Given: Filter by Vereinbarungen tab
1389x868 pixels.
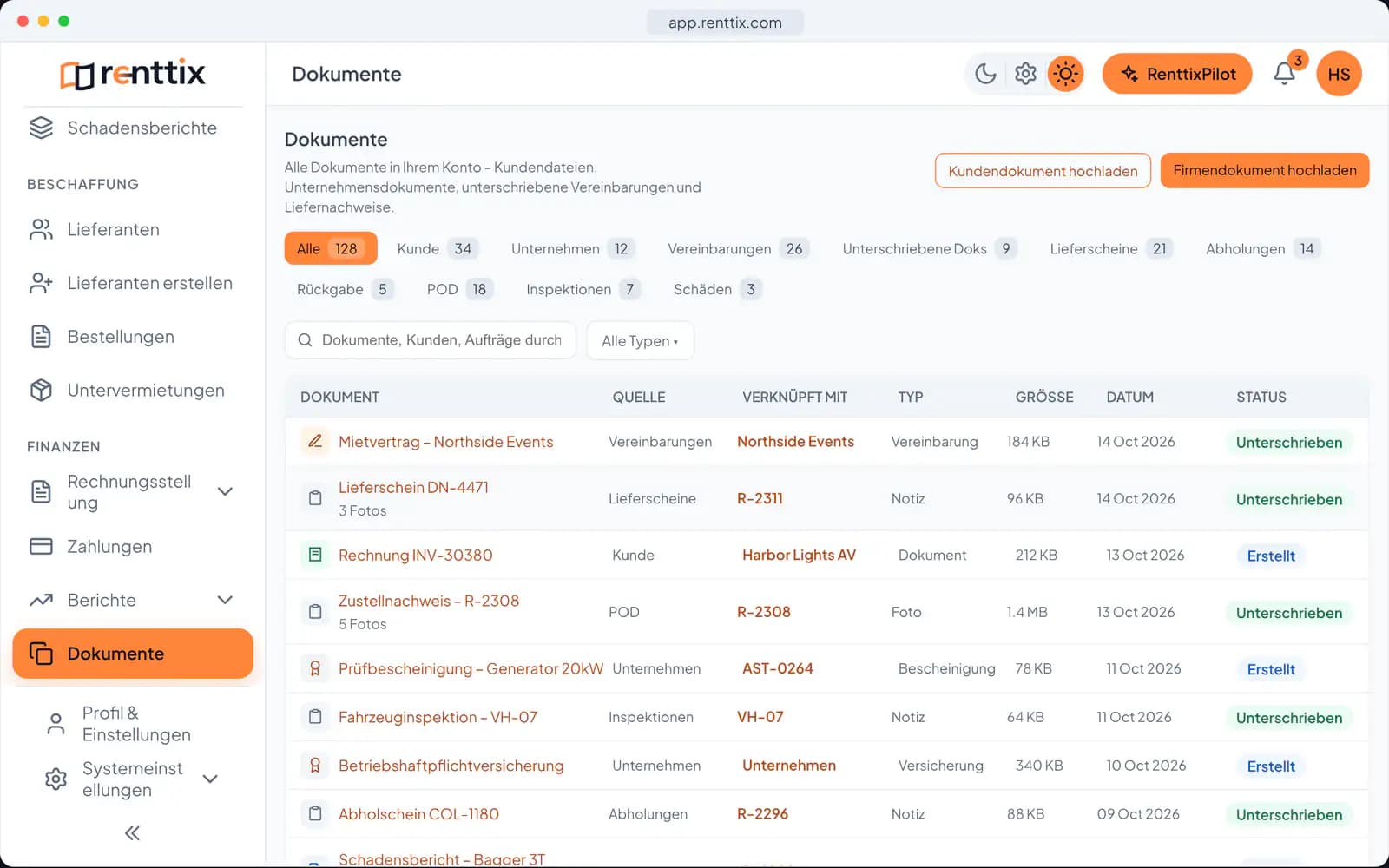Looking at the screenshot, I should click(x=737, y=248).
